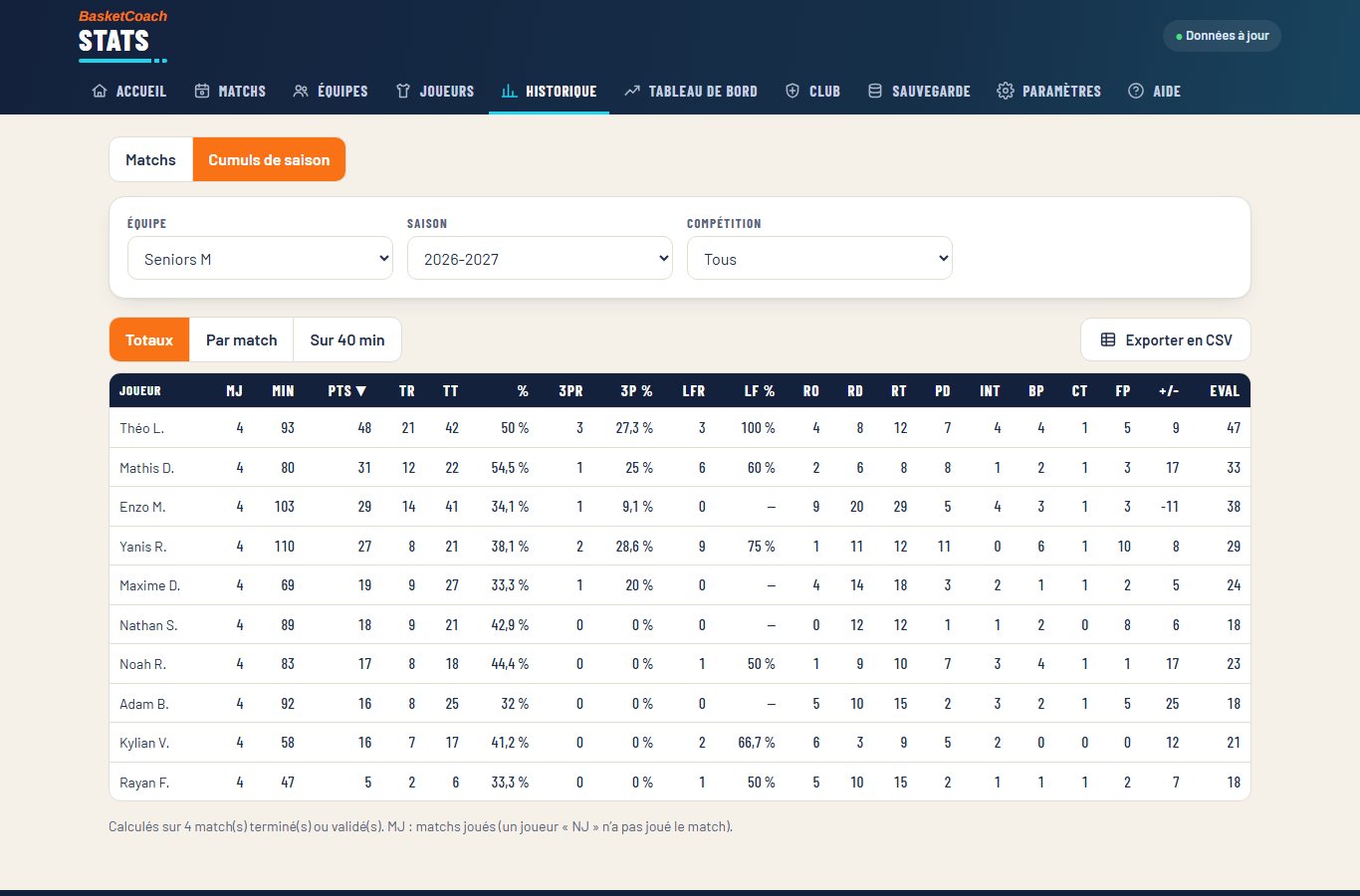Screen dimensions: 1360x896
Task: Open the Sauvegarde menu item
Action: click(919, 91)
